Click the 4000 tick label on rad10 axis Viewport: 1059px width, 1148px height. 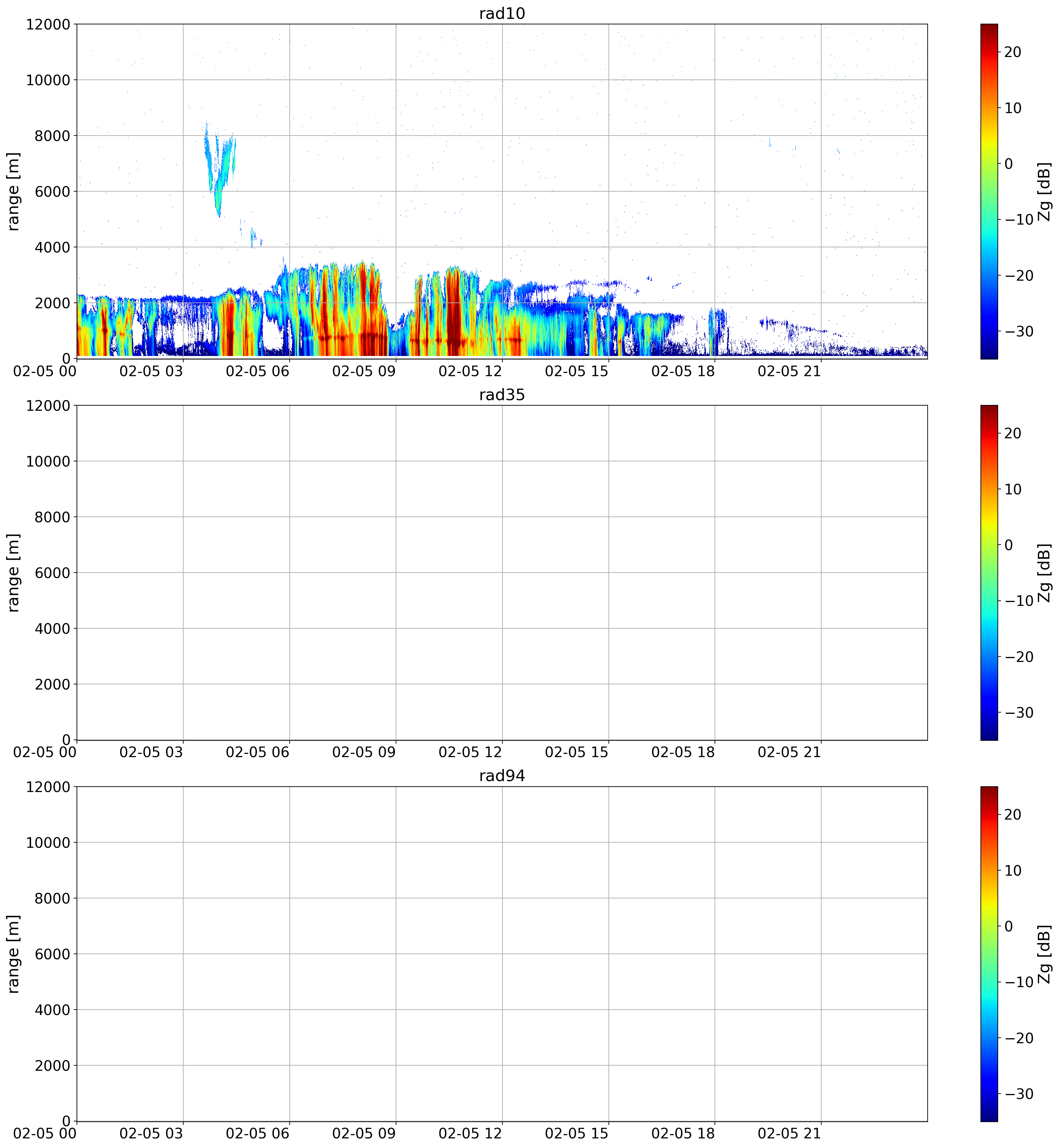point(53,248)
